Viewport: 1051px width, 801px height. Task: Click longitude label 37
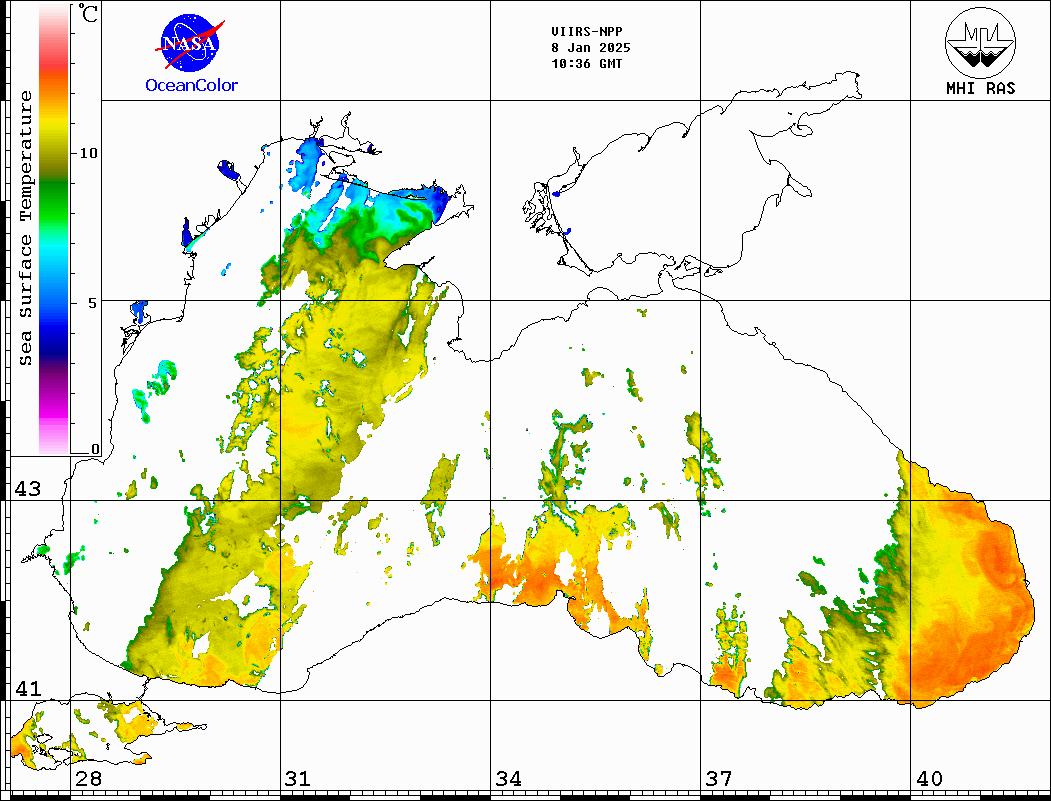tap(719, 778)
